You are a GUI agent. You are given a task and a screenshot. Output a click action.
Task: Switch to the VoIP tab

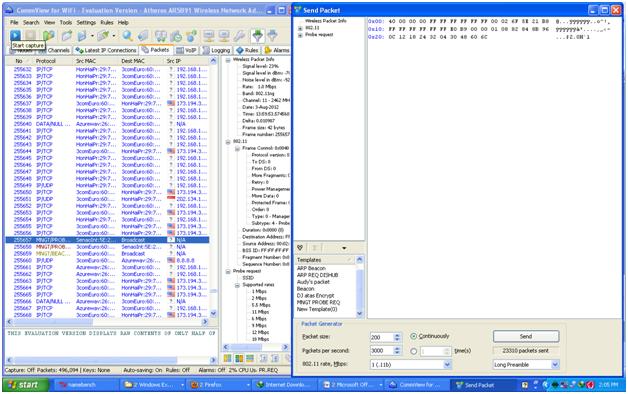click(x=187, y=50)
